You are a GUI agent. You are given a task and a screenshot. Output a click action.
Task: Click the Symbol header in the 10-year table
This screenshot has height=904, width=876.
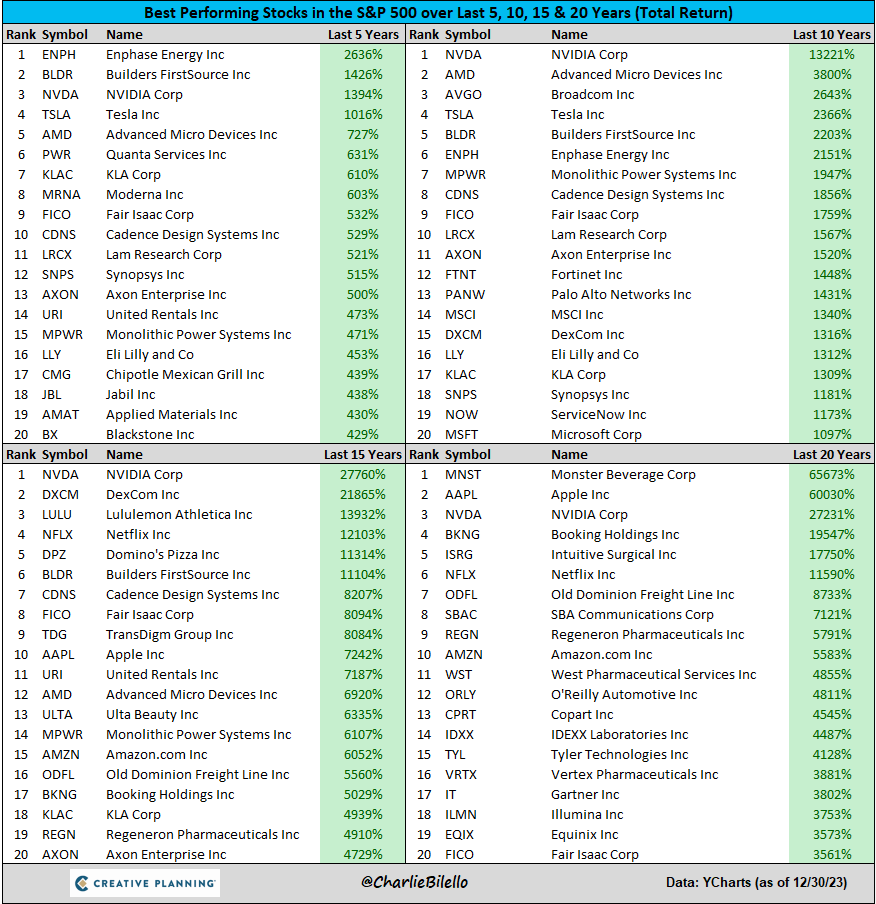coord(470,33)
